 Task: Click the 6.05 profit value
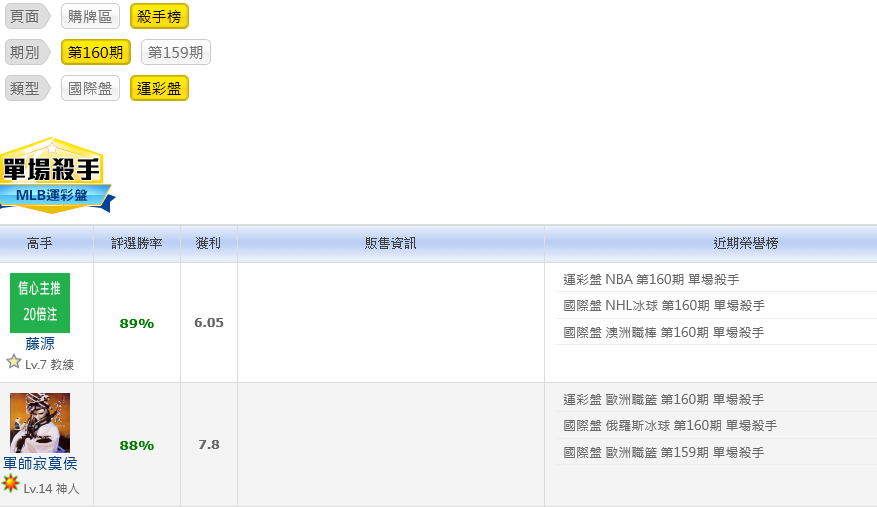(209, 322)
